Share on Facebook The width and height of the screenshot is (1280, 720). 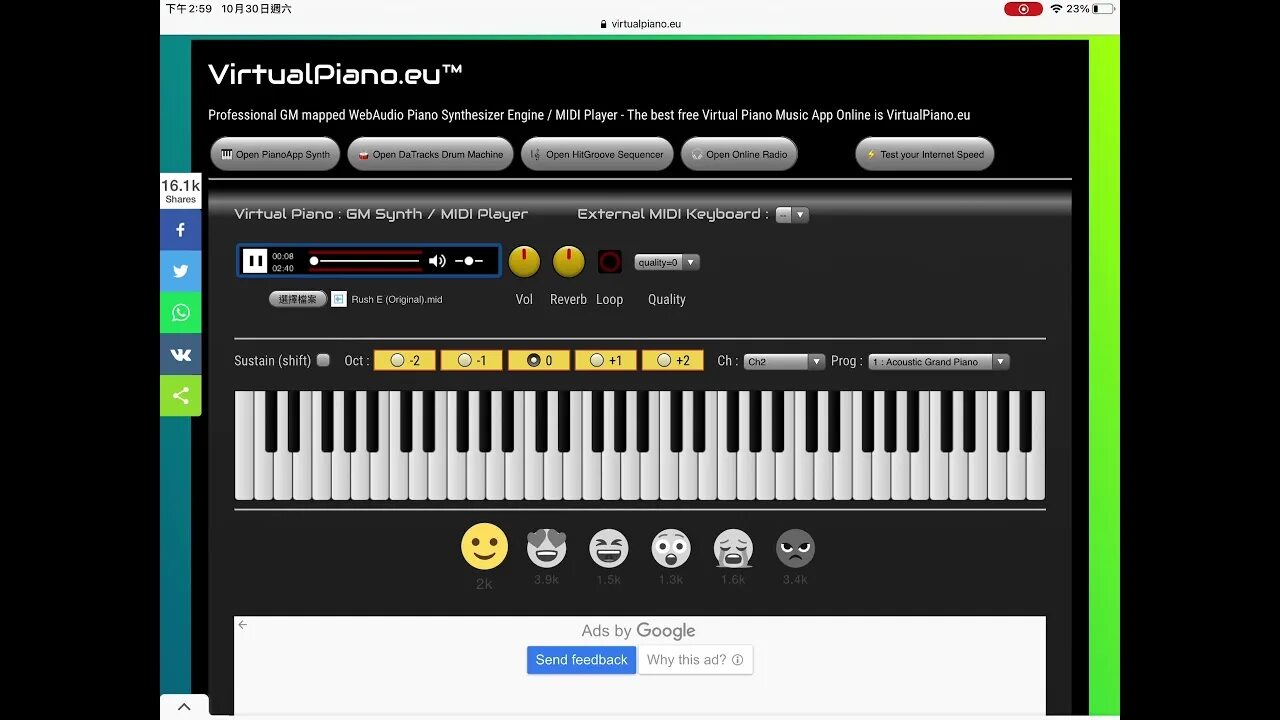(181, 230)
